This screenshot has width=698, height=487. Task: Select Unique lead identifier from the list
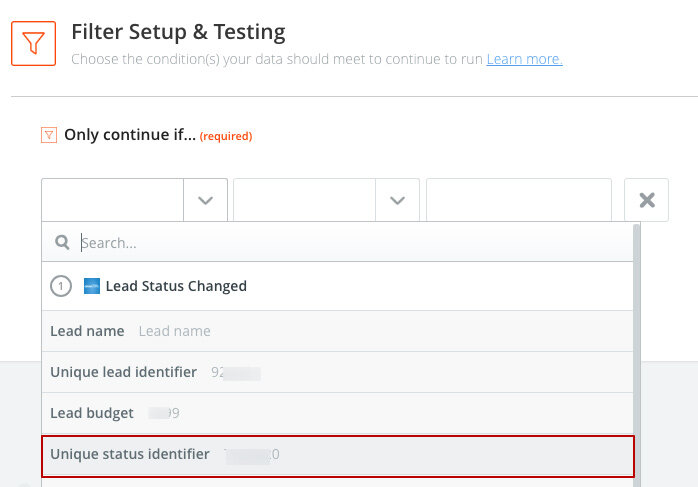[124, 372]
